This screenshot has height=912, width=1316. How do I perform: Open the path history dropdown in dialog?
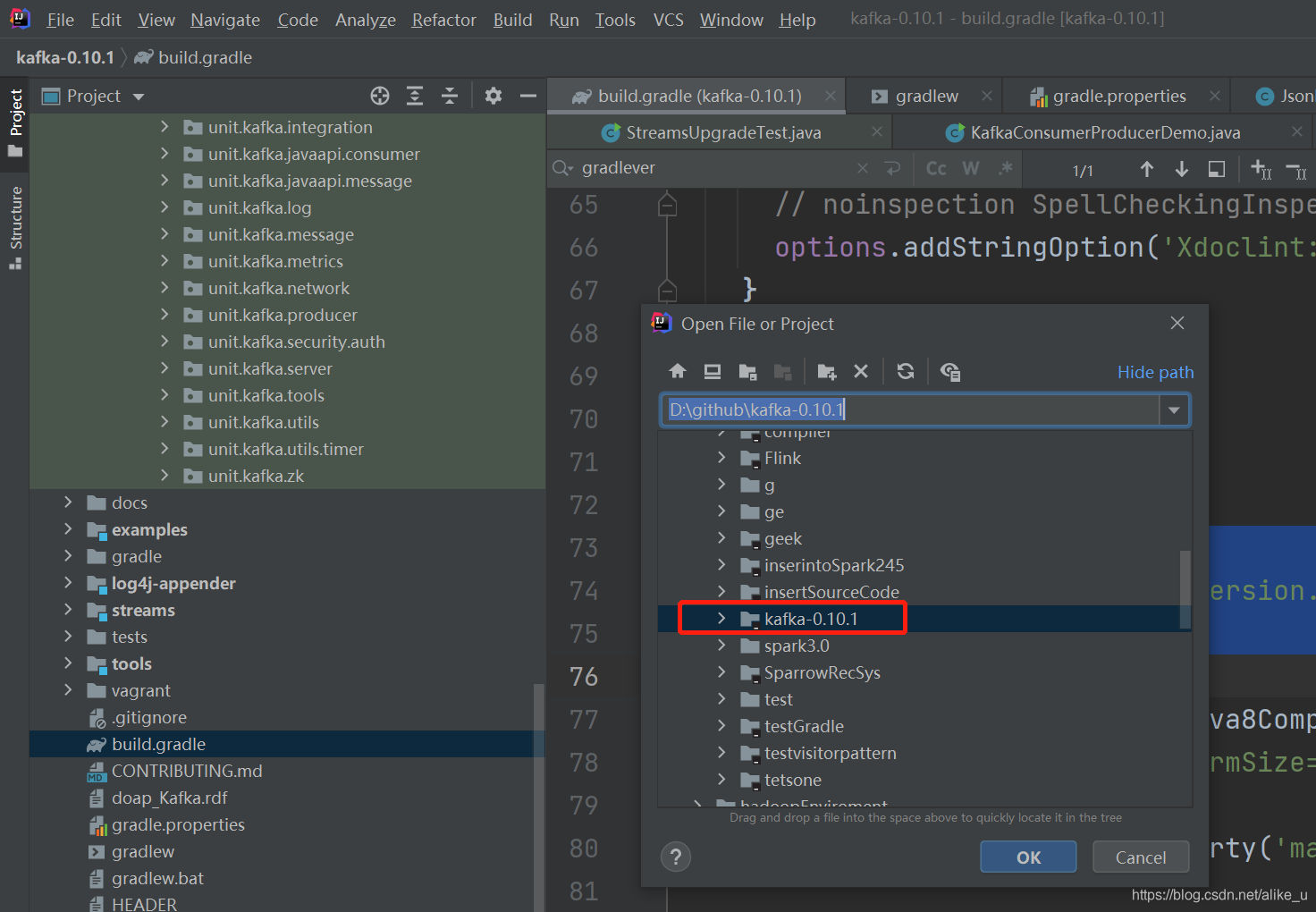point(1174,410)
